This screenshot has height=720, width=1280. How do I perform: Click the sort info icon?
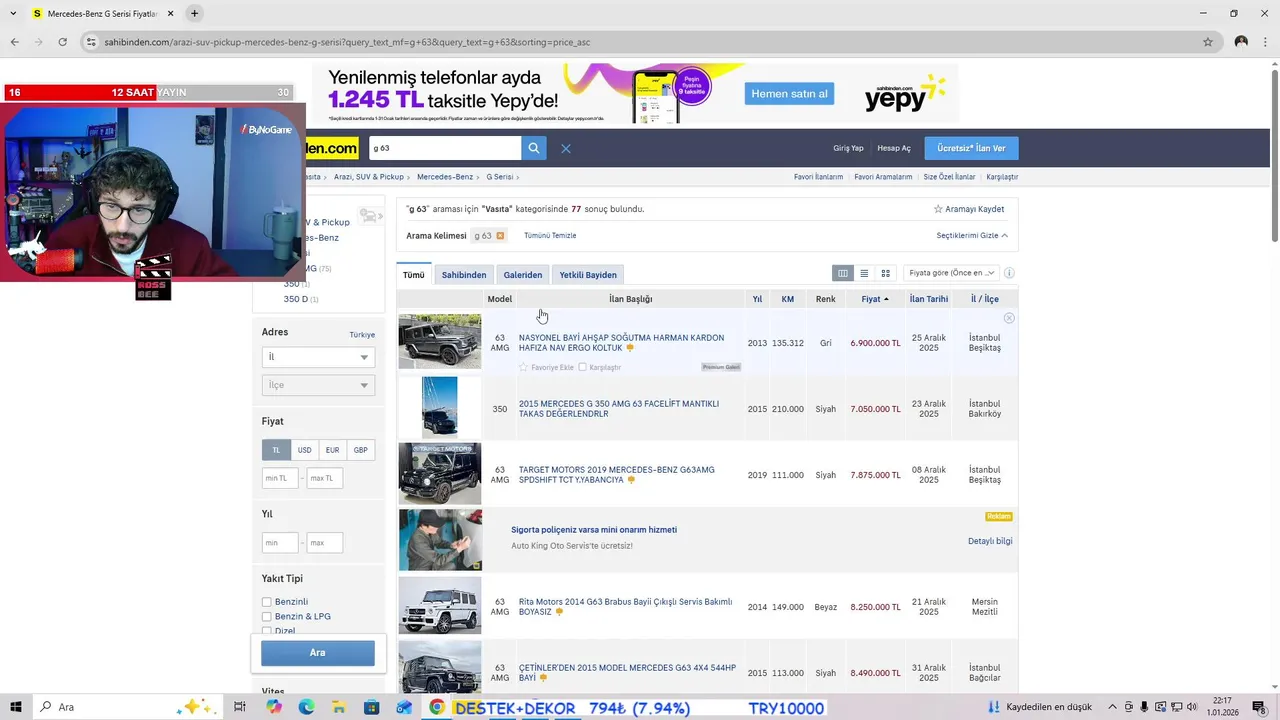pos(1009,273)
